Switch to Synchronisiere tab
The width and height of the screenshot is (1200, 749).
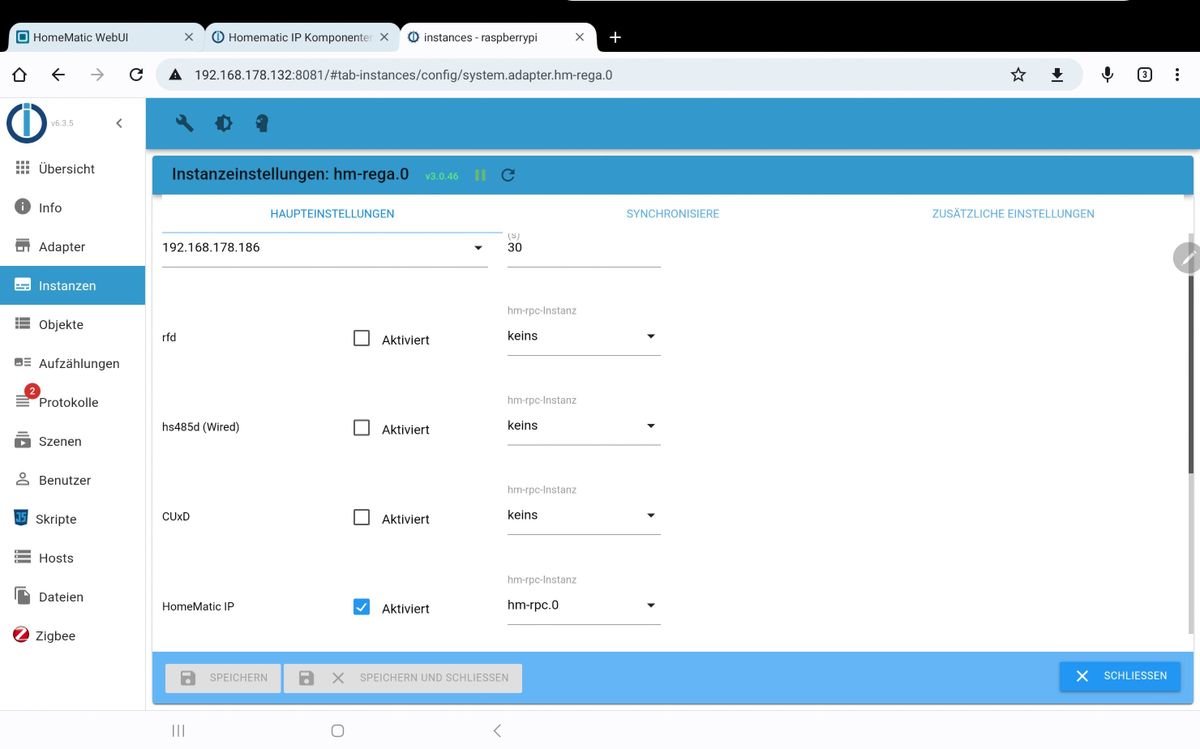point(672,214)
